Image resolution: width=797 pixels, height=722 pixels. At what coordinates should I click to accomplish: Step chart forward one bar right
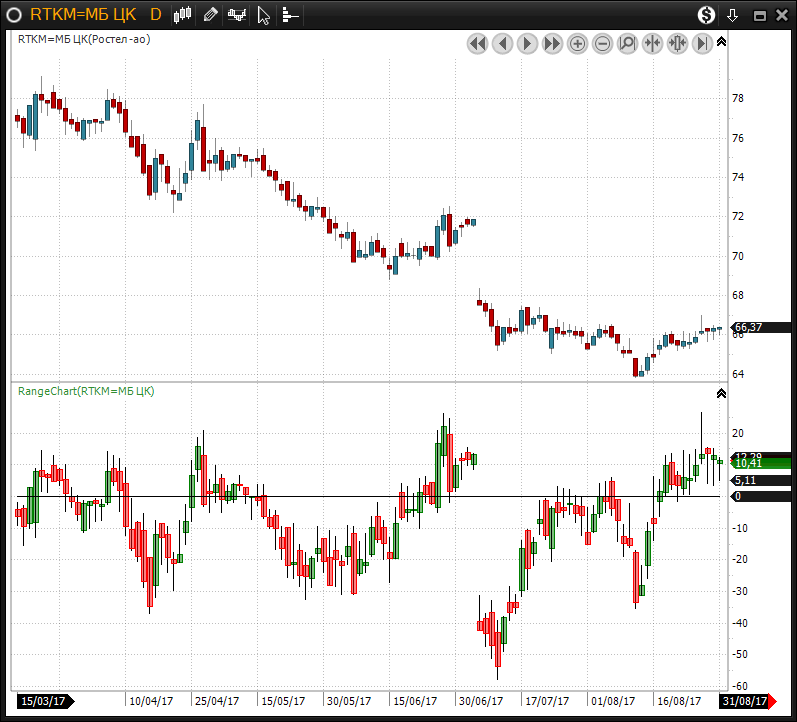click(x=527, y=44)
